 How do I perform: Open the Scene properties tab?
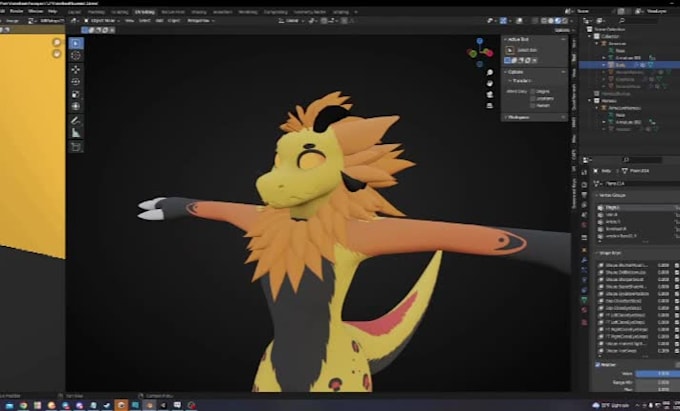(584, 215)
